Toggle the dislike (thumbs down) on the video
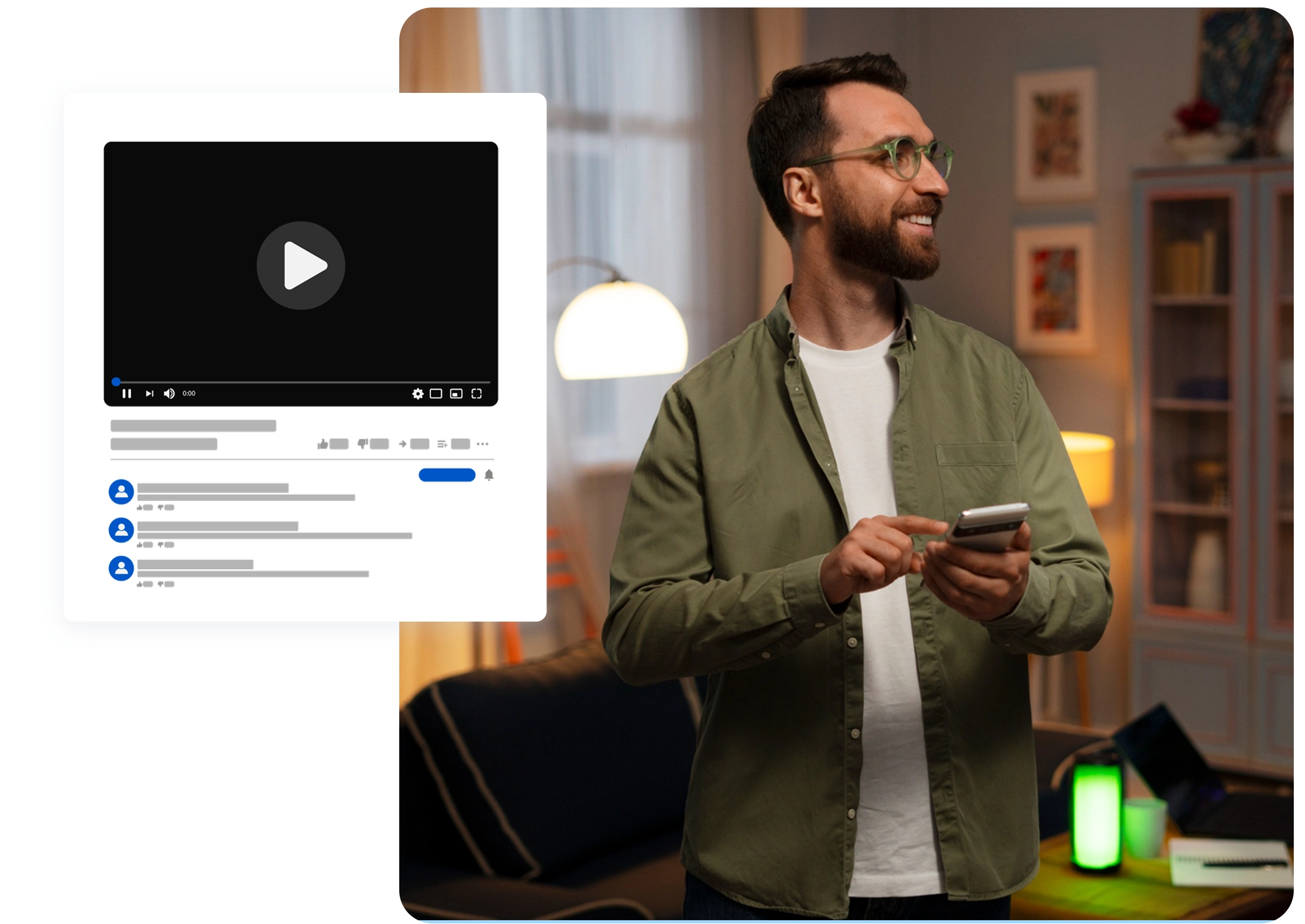The height and width of the screenshot is (924, 1305). tap(362, 444)
